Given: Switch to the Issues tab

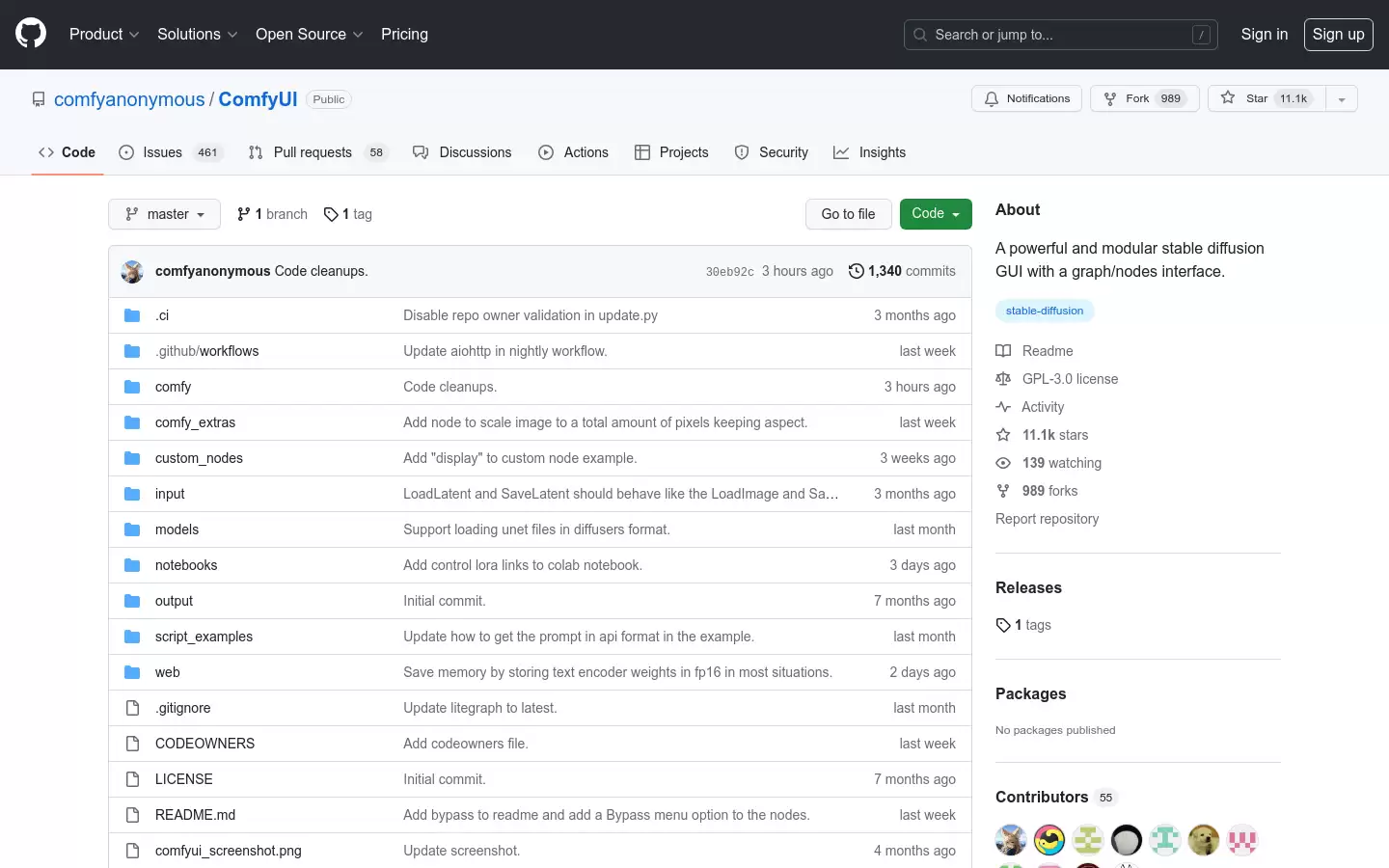Looking at the screenshot, I should click(171, 152).
